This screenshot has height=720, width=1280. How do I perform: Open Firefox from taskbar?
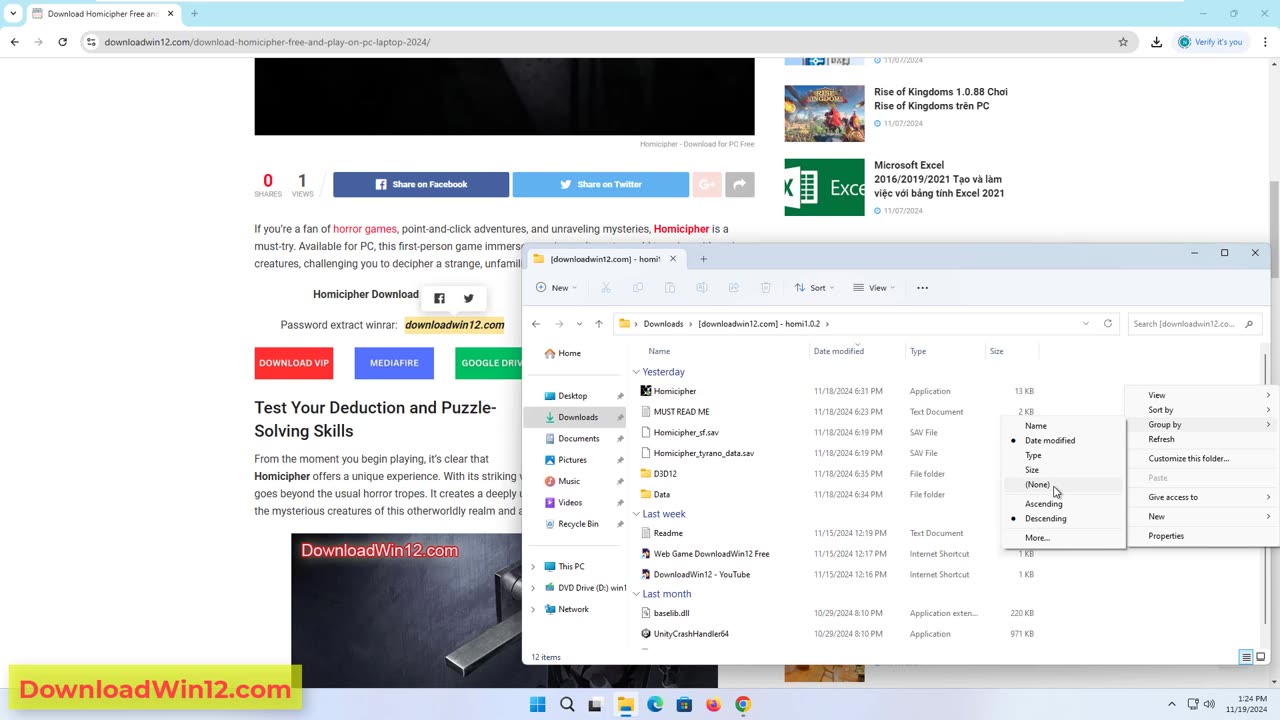(713, 704)
